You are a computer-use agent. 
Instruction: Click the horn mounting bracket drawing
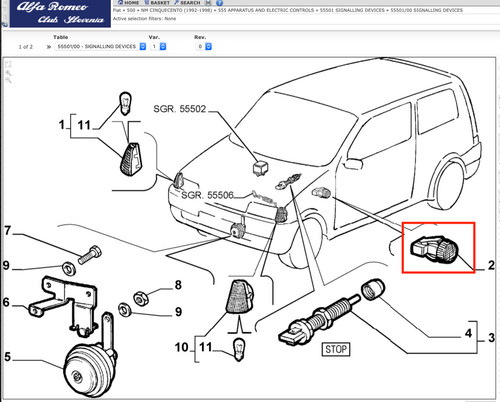[x=63, y=306]
